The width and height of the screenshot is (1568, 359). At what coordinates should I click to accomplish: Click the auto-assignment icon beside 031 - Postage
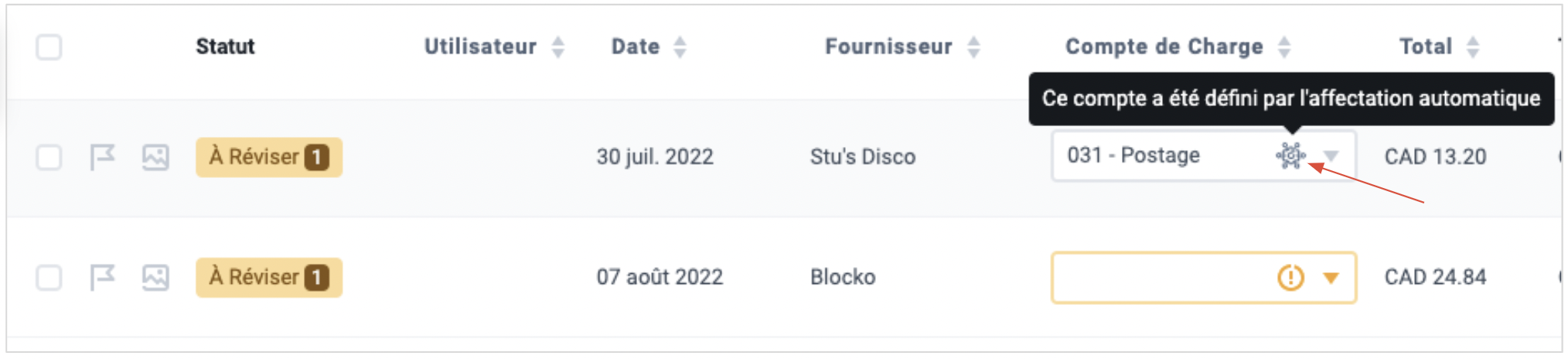coord(1290,156)
